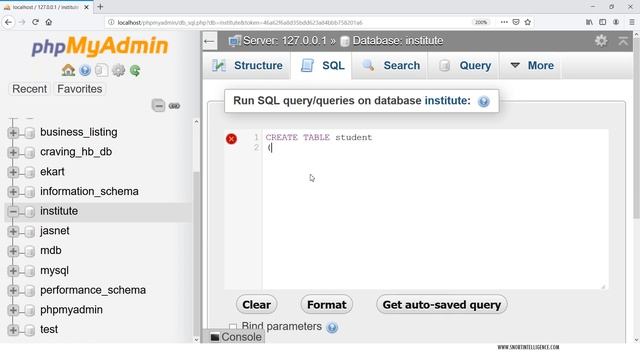Open Firefox library icon
The image size is (640, 360).
click(x=589, y=22)
